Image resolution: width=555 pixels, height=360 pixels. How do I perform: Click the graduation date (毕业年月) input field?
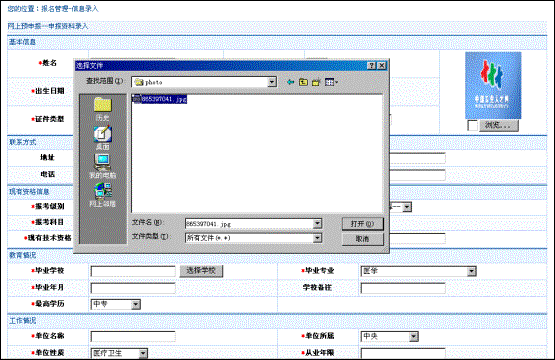coord(133,288)
